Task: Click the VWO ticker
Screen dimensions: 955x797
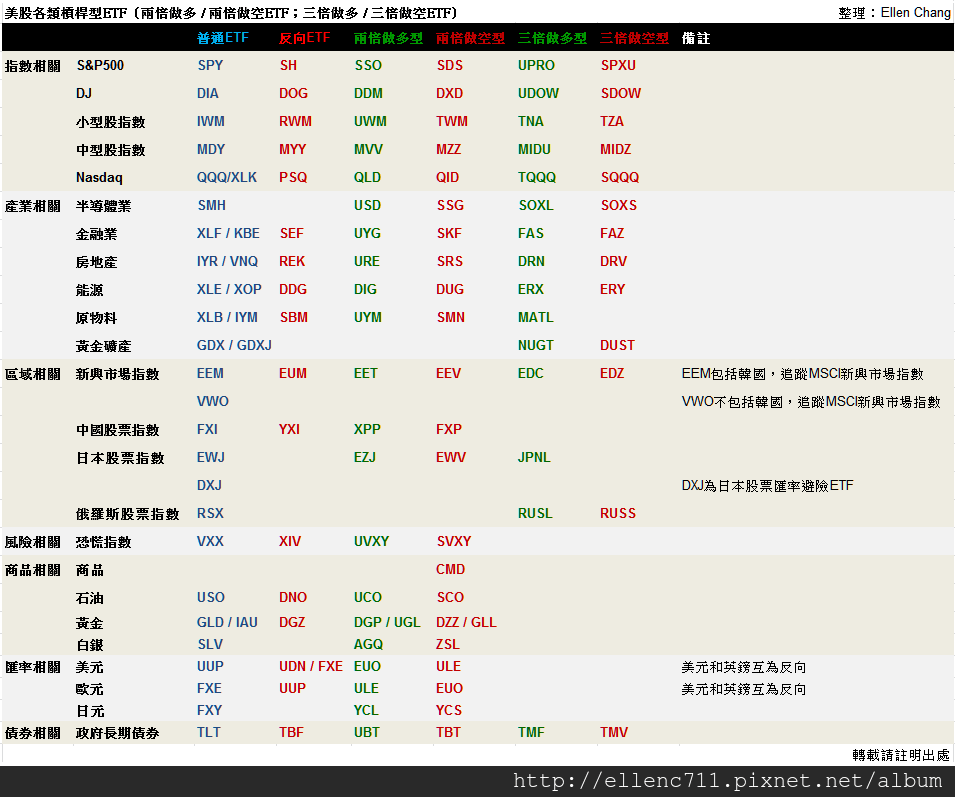Action: coord(213,401)
